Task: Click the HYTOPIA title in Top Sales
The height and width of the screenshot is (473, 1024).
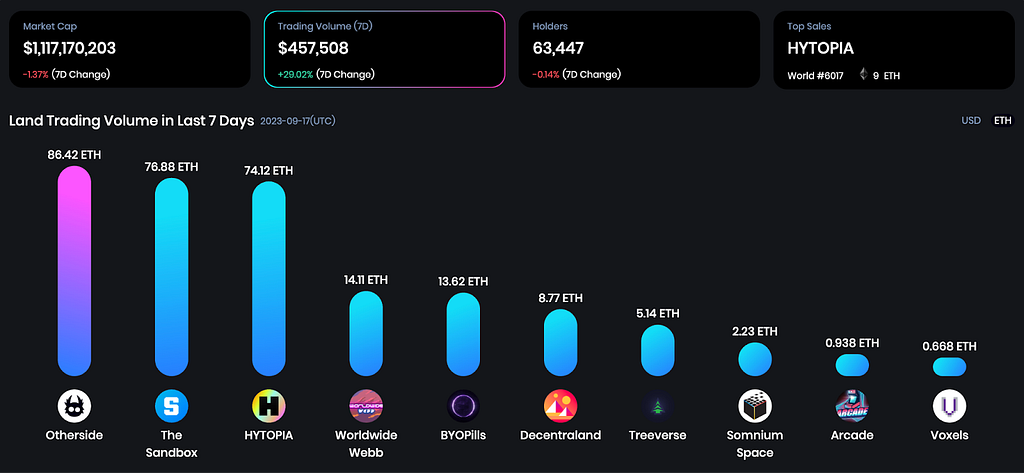Action: 821,48
